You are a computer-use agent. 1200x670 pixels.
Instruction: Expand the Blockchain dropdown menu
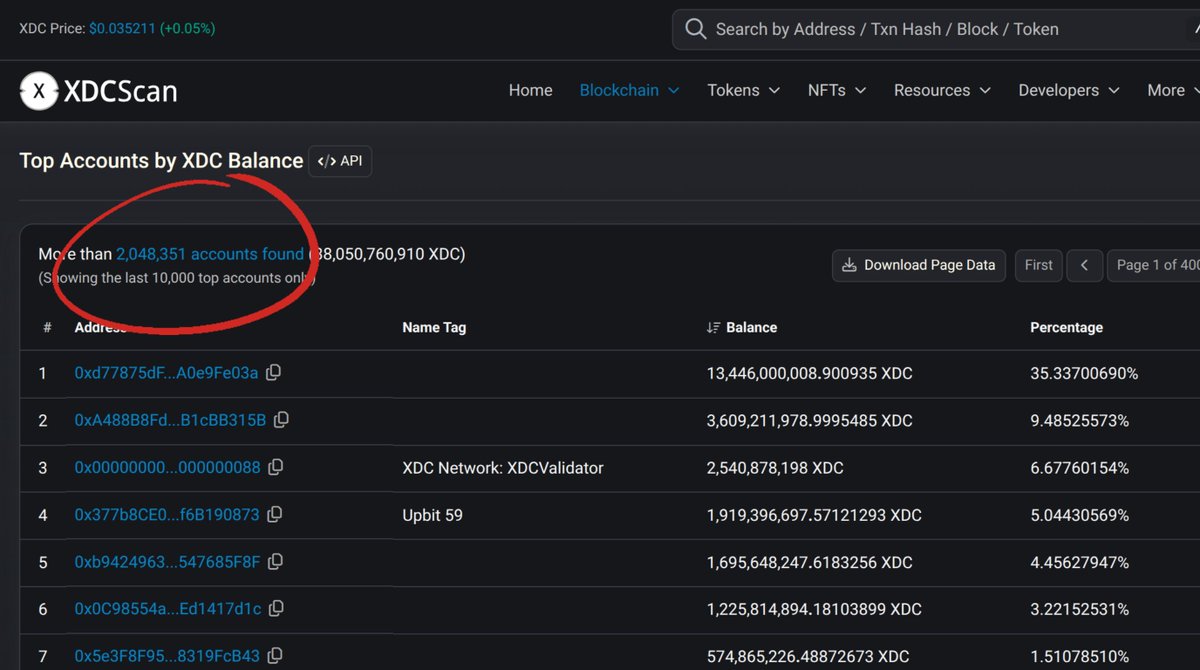pos(629,90)
